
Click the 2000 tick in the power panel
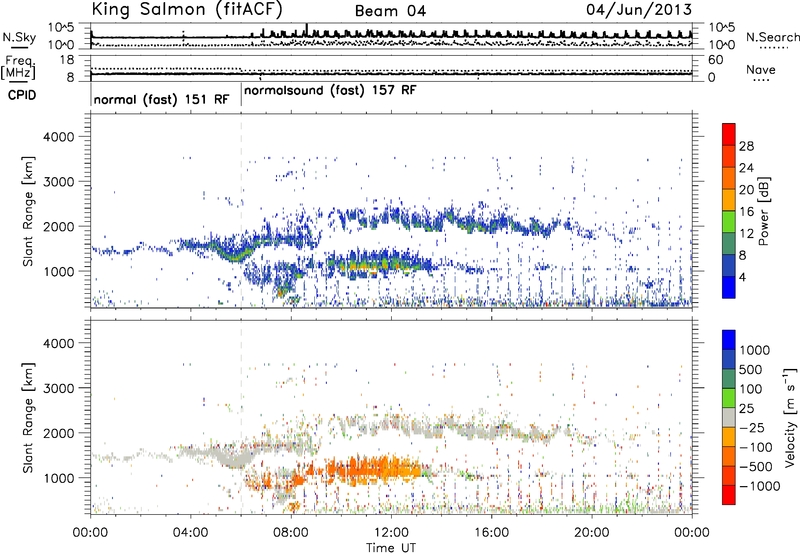58,226
